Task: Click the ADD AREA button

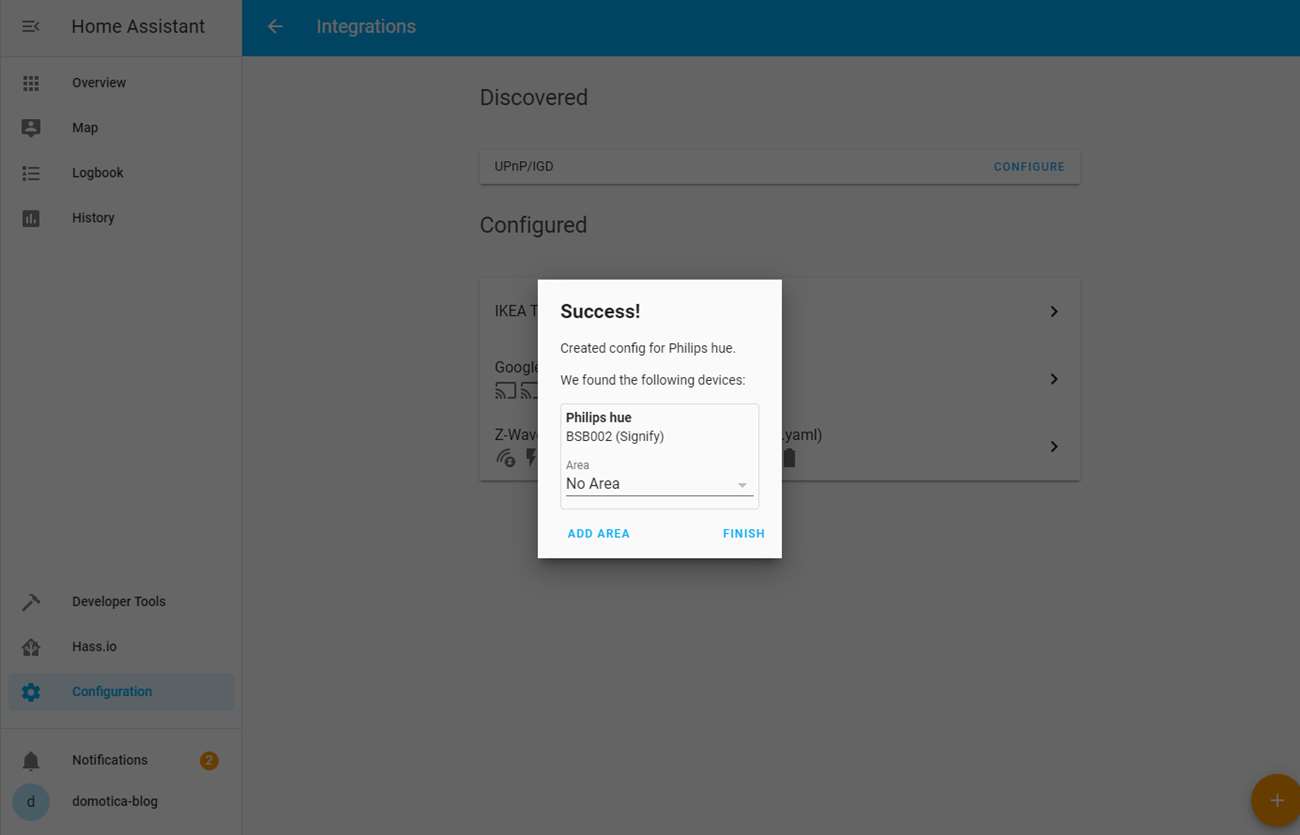Action: point(599,534)
